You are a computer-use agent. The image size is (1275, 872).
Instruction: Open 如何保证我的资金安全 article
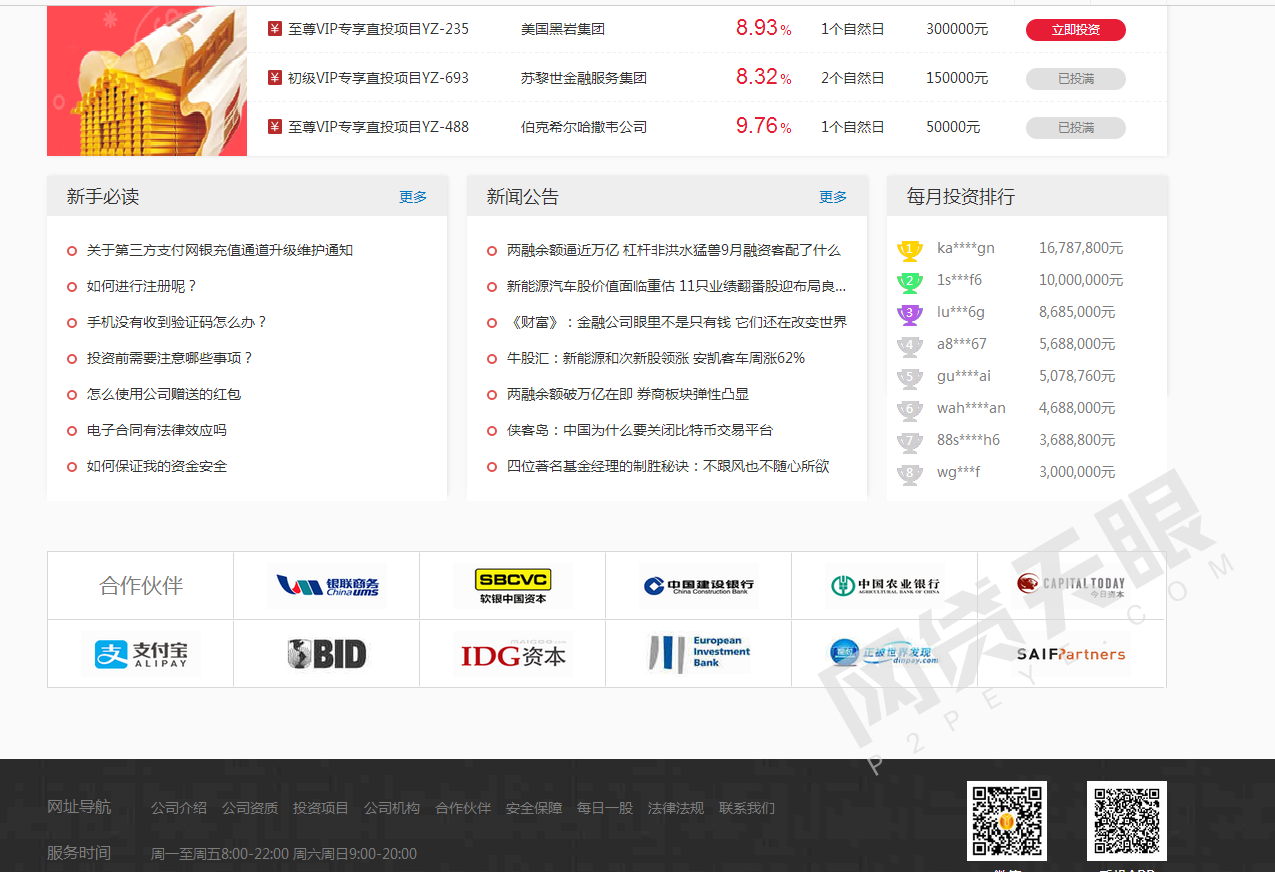point(157,466)
